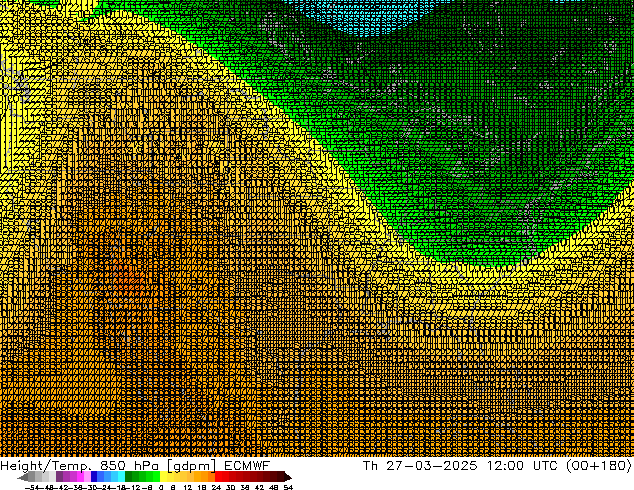Click the left arrow tip of the legend bar
Screen dimensions: 634x490
point(21,477)
